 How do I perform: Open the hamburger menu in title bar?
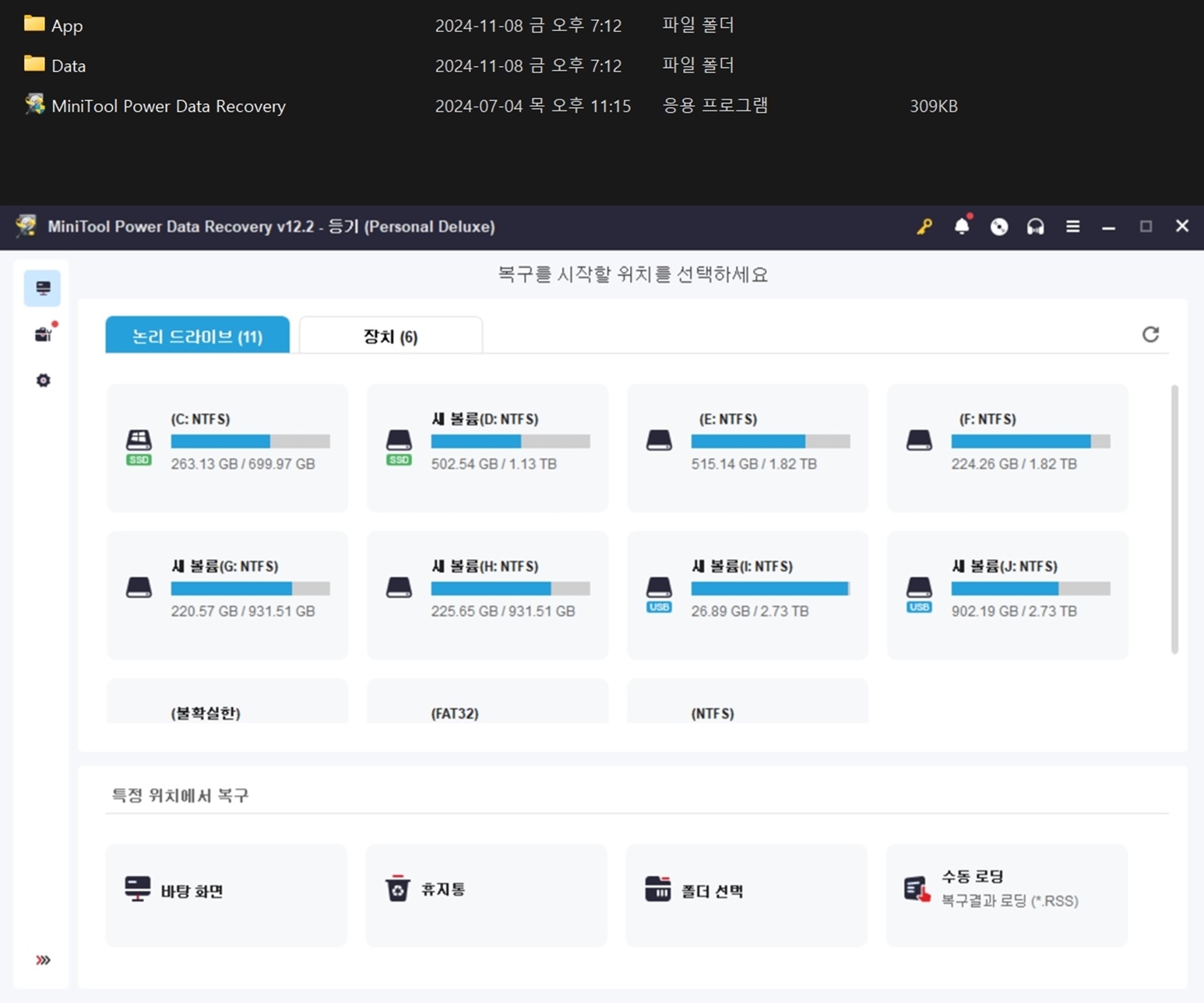(x=1072, y=227)
